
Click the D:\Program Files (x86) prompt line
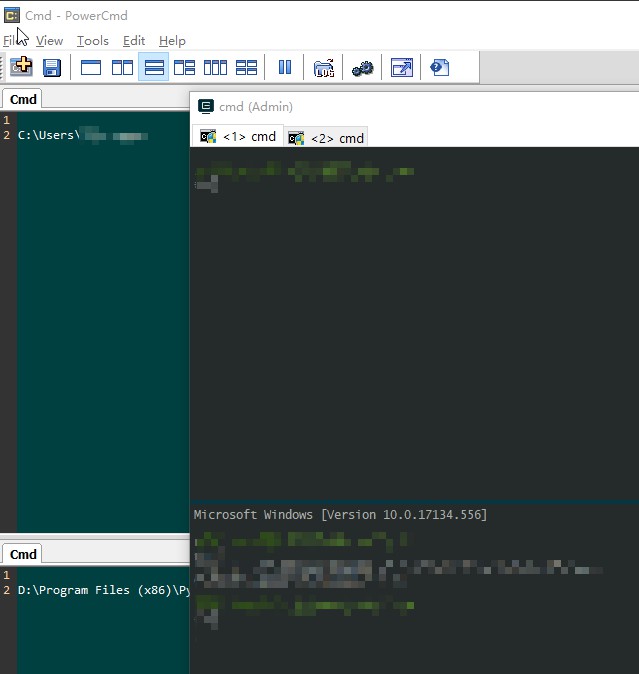pyautogui.click(x=102, y=590)
